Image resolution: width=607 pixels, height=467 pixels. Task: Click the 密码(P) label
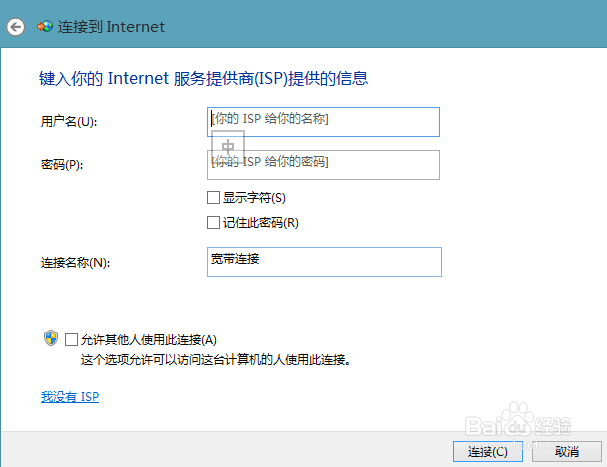[x=61, y=164]
